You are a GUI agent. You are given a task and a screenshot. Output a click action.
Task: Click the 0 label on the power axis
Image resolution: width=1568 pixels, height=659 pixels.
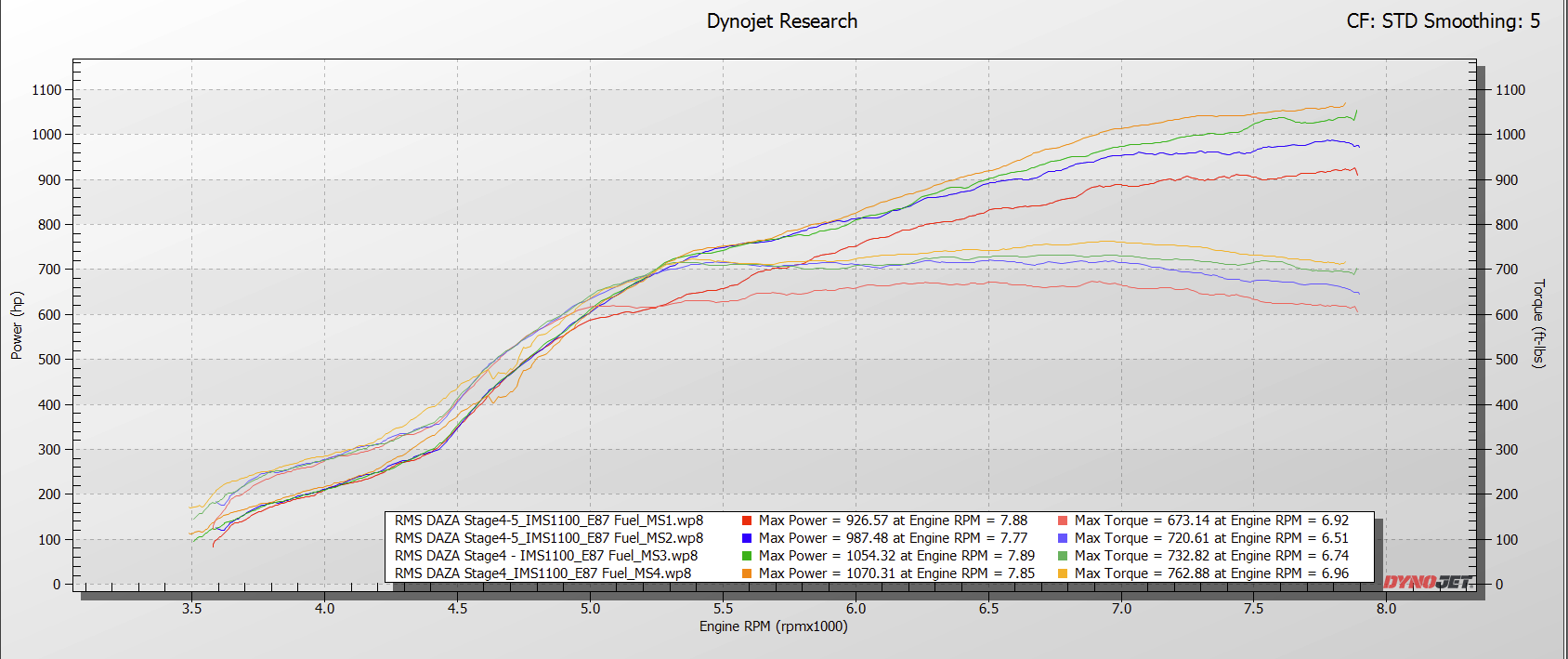pos(57,585)
